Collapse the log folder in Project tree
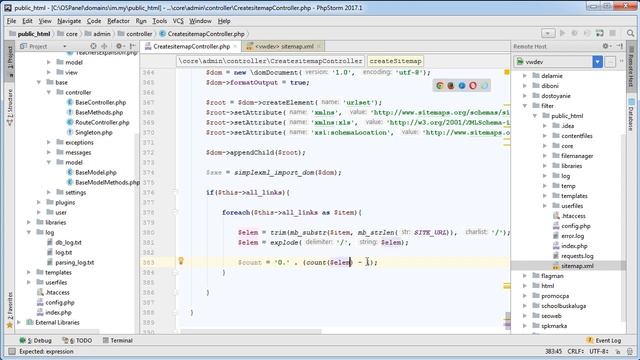 29,232
